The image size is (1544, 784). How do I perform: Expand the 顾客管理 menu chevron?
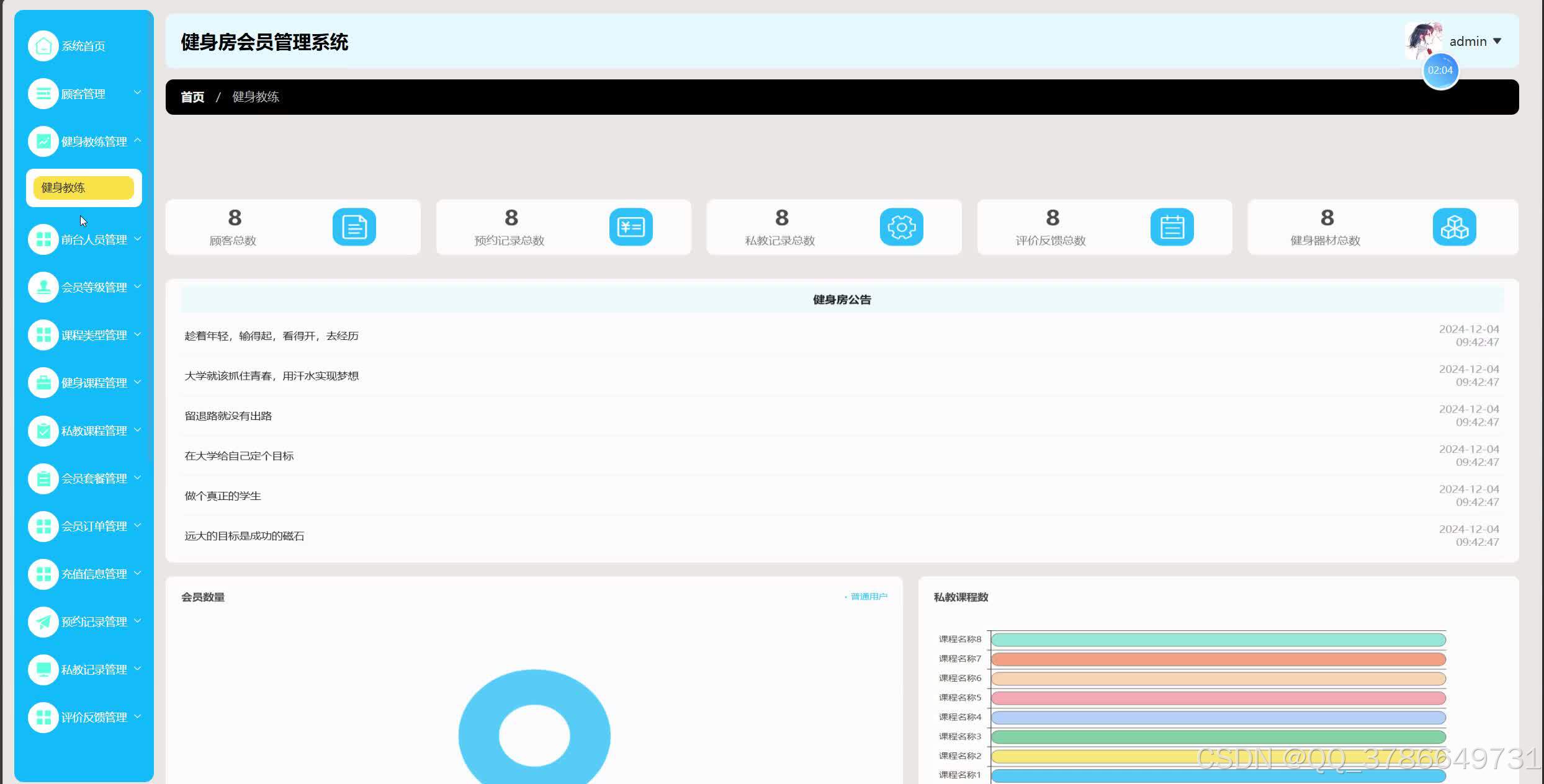(x=138, y=93)
